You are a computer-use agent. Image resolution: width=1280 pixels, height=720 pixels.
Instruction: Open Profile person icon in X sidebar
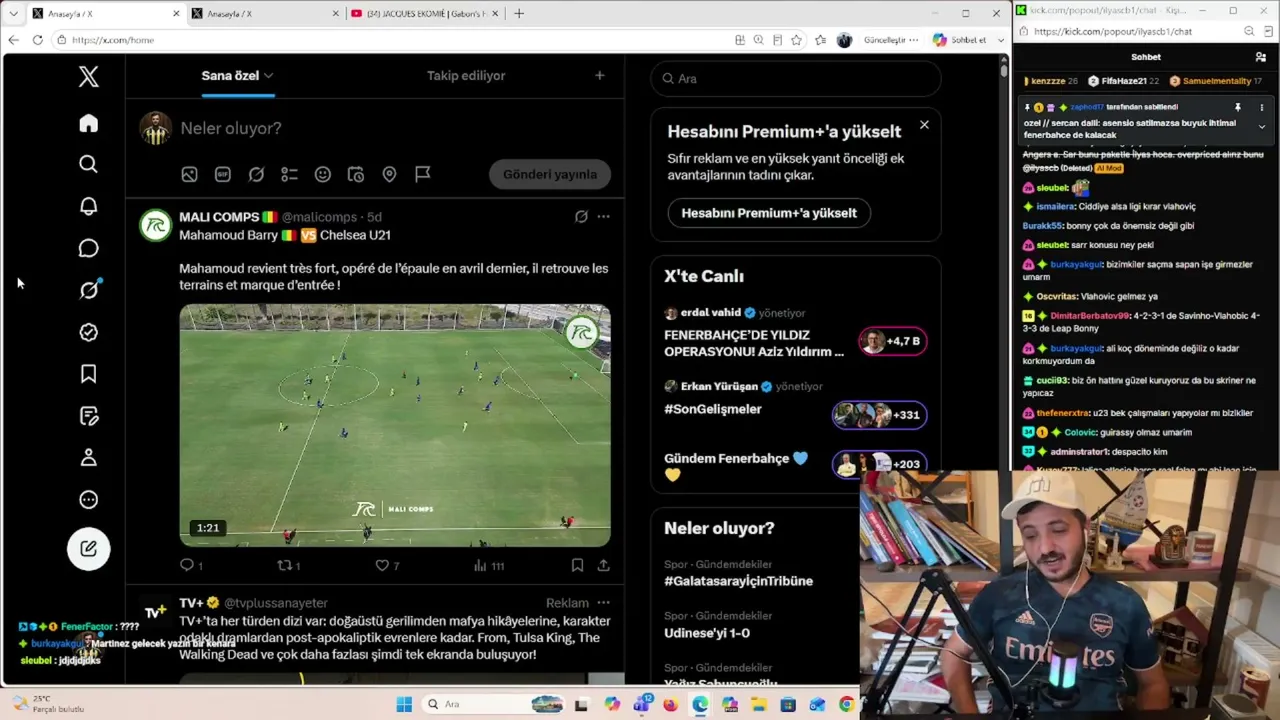pos(89,458)
